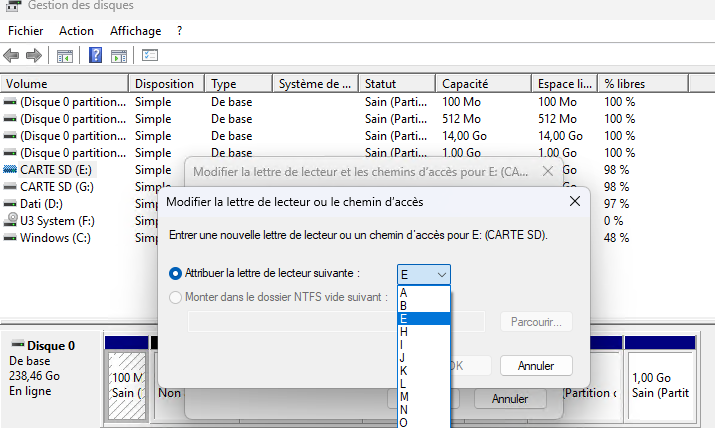Screen dimensions: 715x428
Task: Click the Dati (D:) drive icon
Action: point(10,204)
